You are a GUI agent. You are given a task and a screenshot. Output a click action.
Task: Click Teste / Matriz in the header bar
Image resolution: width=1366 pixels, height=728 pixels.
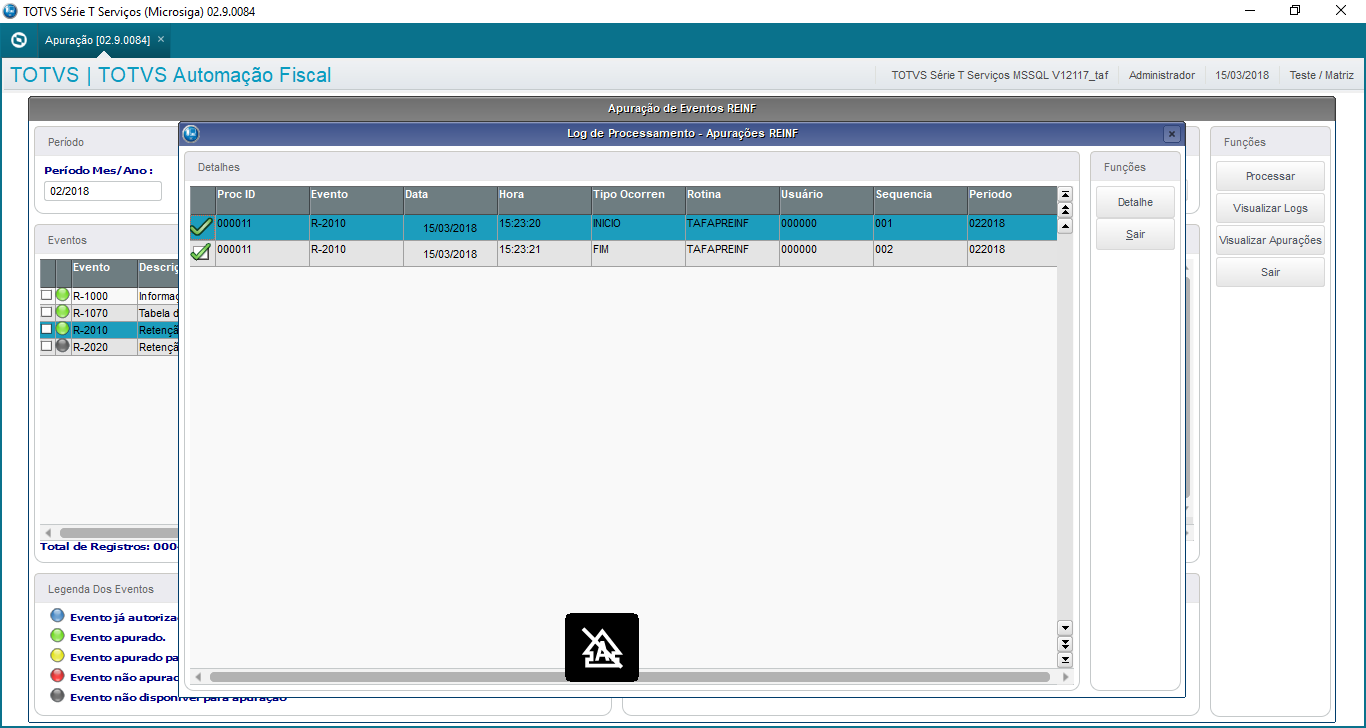pos(1322,75)
